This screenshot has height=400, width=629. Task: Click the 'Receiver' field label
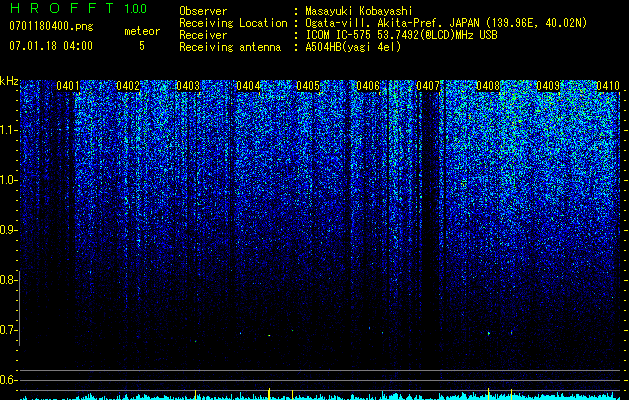(x=203, y=35)
